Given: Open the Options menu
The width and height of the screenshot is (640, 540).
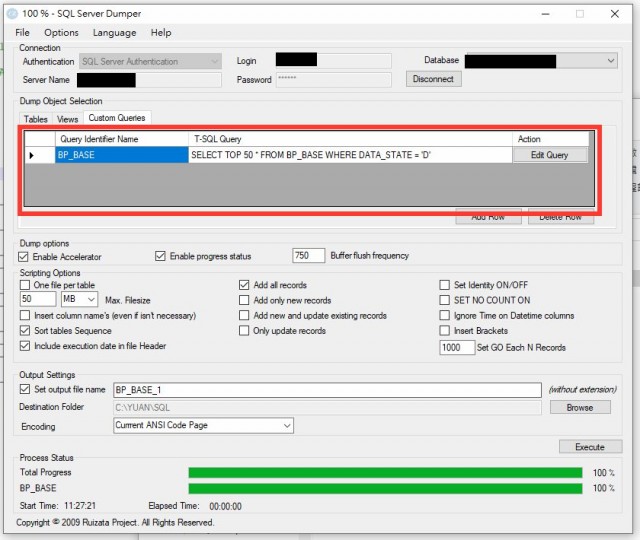Looking at the screenshot, I should point(61,33).
